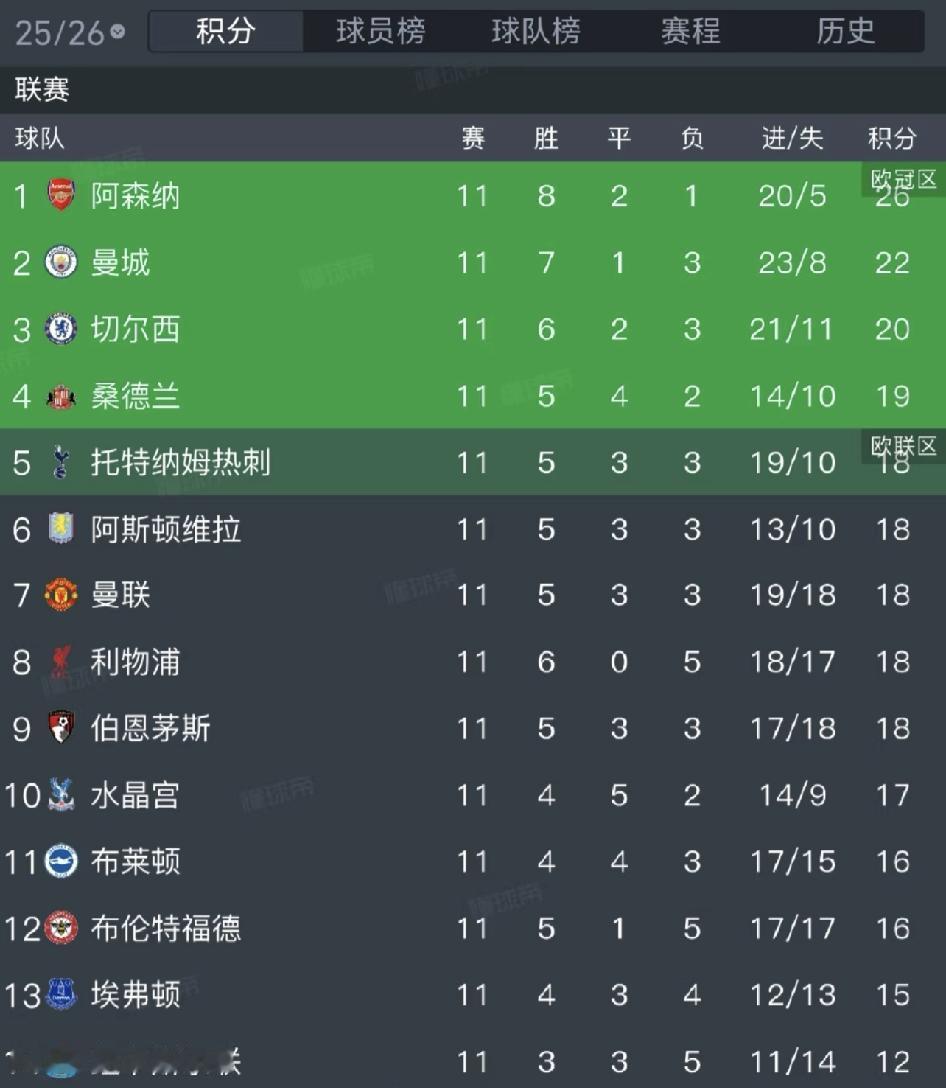
Task: Open the 25/26 season dropdown
Action: pos(70,33)
